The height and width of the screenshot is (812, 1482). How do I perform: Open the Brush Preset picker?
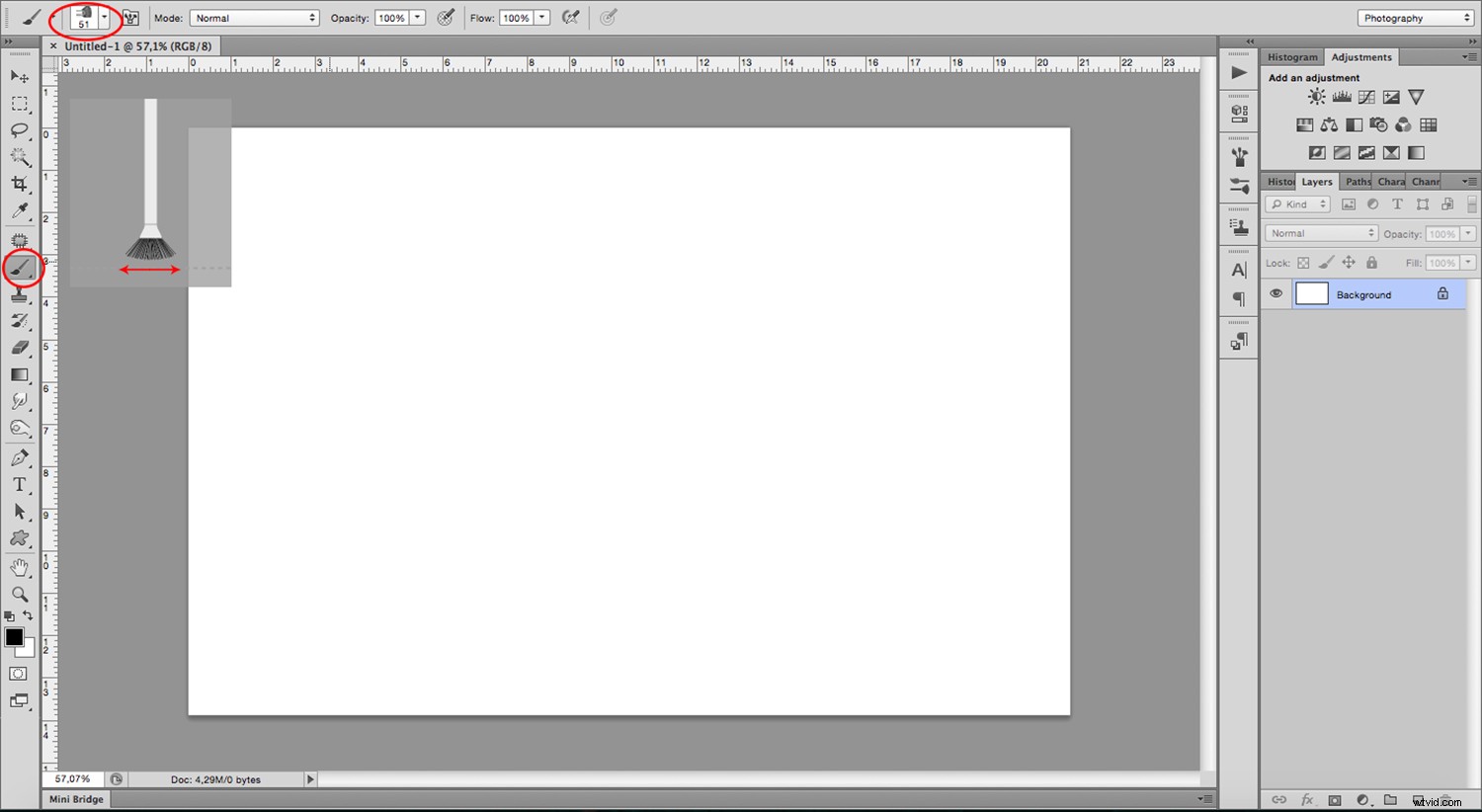point(103,18)
